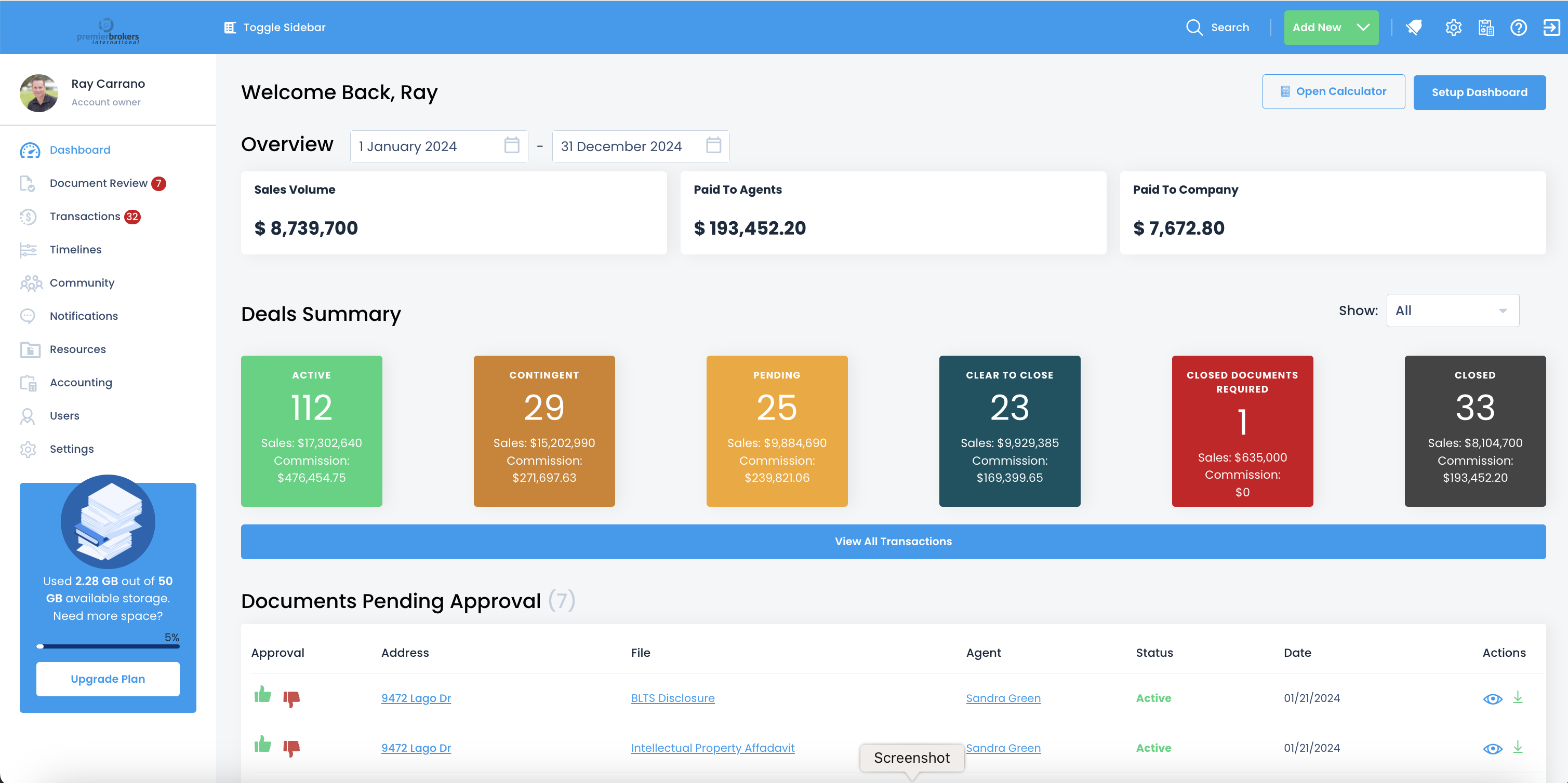Approve Intellectual Property Affadavit thumbs up
This screenshot has height=783, width=1568.
coord(262,744)
